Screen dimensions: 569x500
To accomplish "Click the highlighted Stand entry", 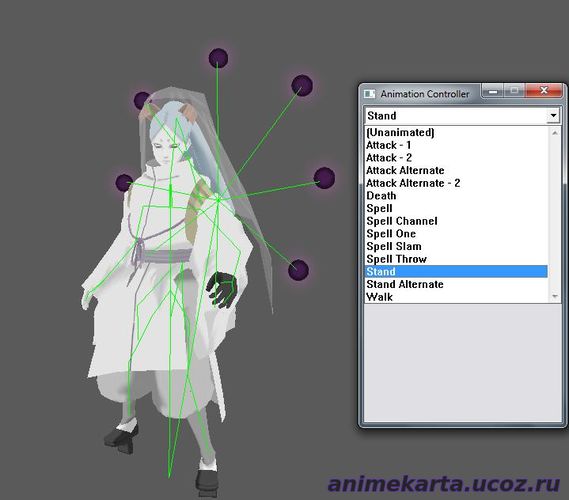I will 456,271.
